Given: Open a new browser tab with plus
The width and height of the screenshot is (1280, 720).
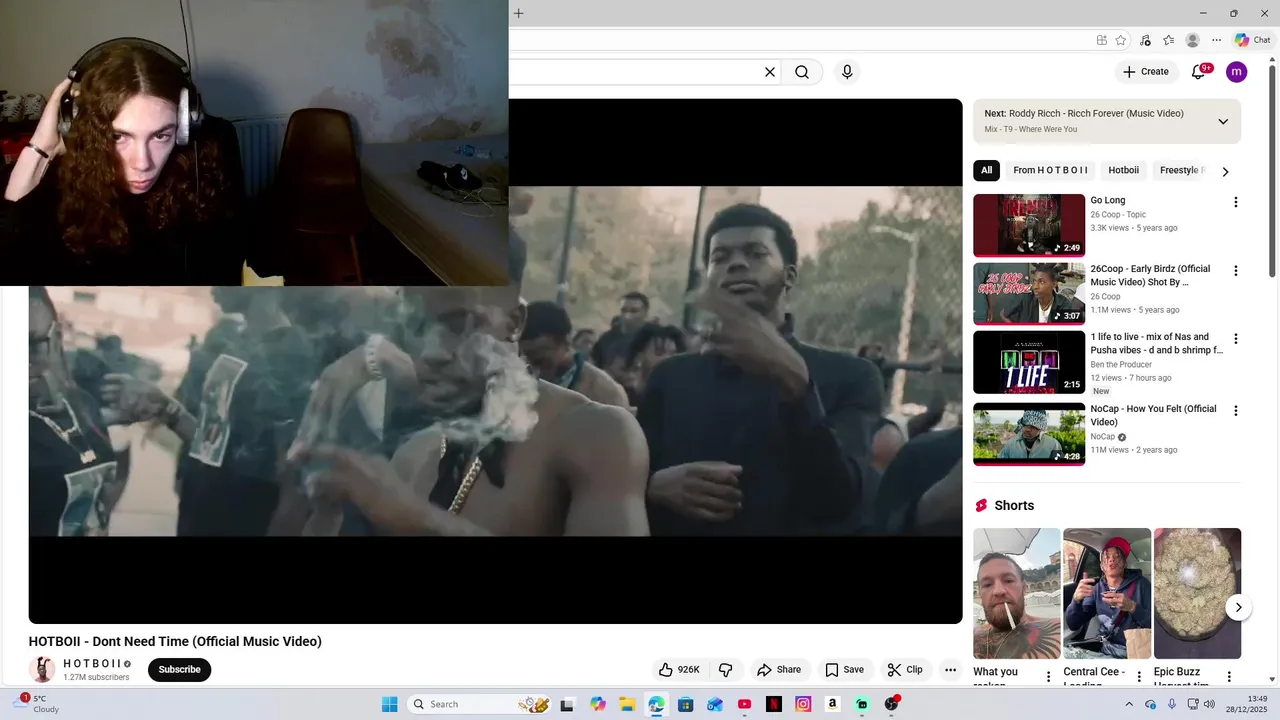Looking at the screenshot, I should click(x=518, y=13).
